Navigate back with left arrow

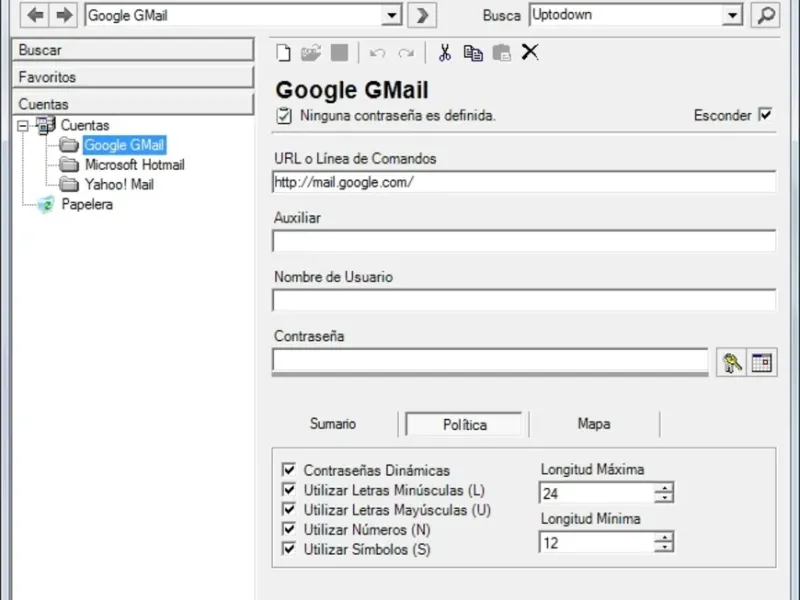coord(35,15)
